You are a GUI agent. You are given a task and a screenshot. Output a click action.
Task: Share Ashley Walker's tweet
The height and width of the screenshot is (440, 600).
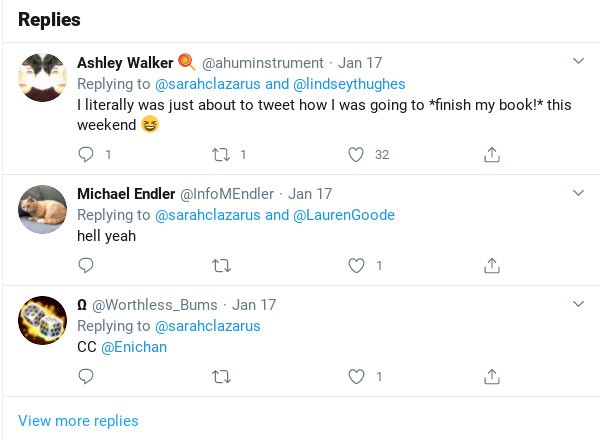(x=491, y=155)
